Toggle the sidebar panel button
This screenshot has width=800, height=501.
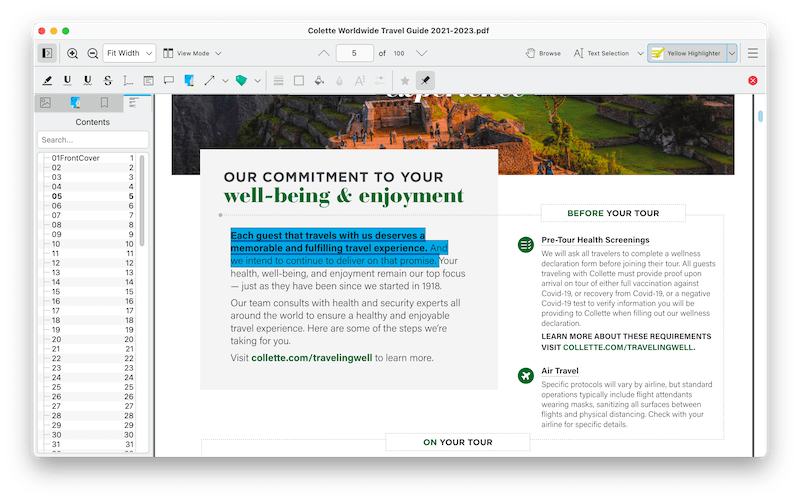(46, 53)
